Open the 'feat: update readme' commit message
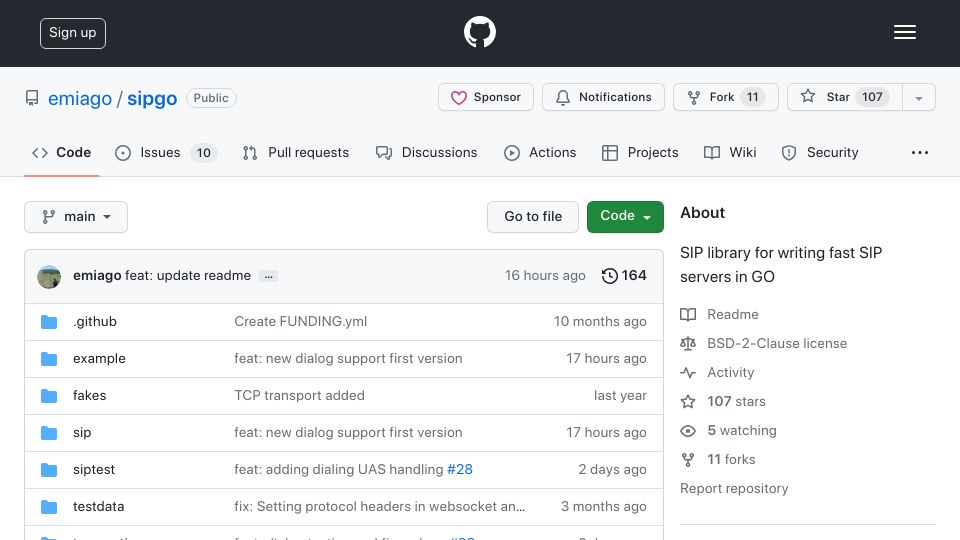The image size is (960, 540). (188, 276)
